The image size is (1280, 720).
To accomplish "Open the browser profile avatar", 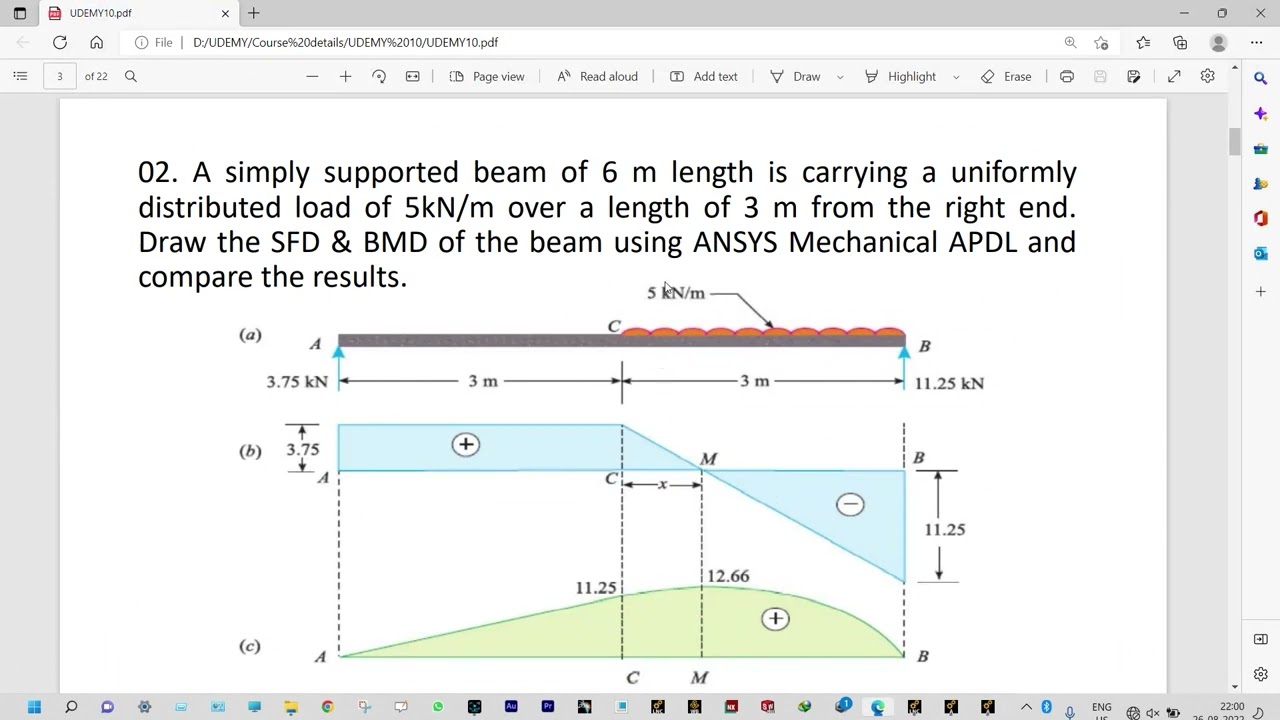I will (x=1218, y=42).
